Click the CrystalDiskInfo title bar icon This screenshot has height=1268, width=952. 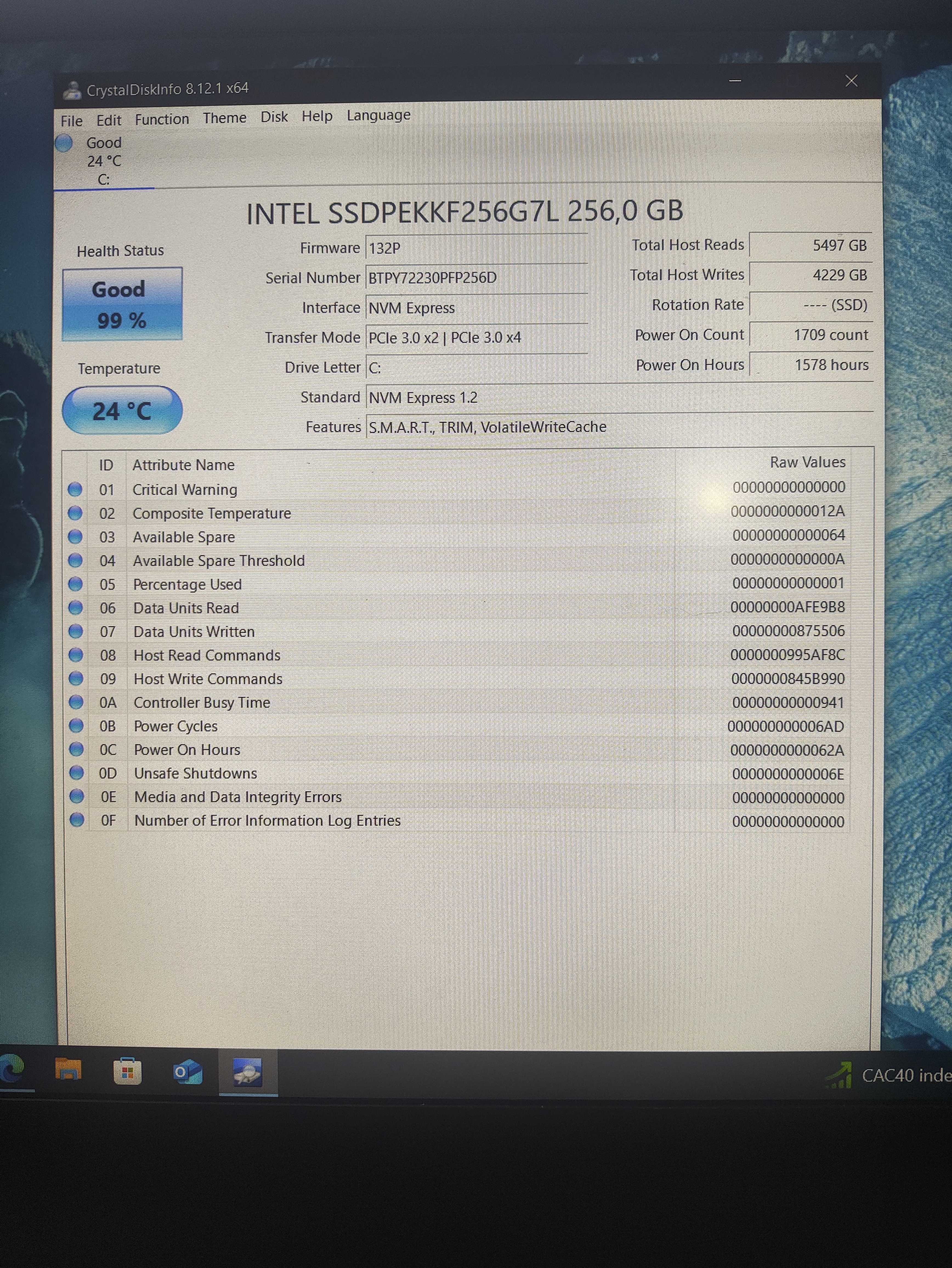(72, 90)
